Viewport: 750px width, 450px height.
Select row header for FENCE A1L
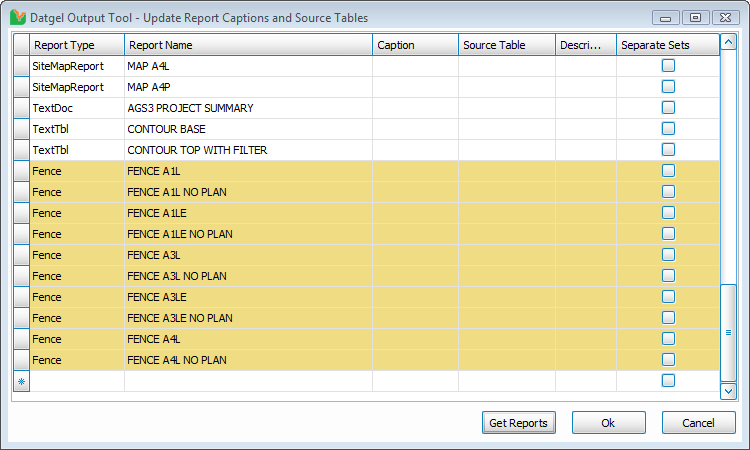click(x=21, y=171)
